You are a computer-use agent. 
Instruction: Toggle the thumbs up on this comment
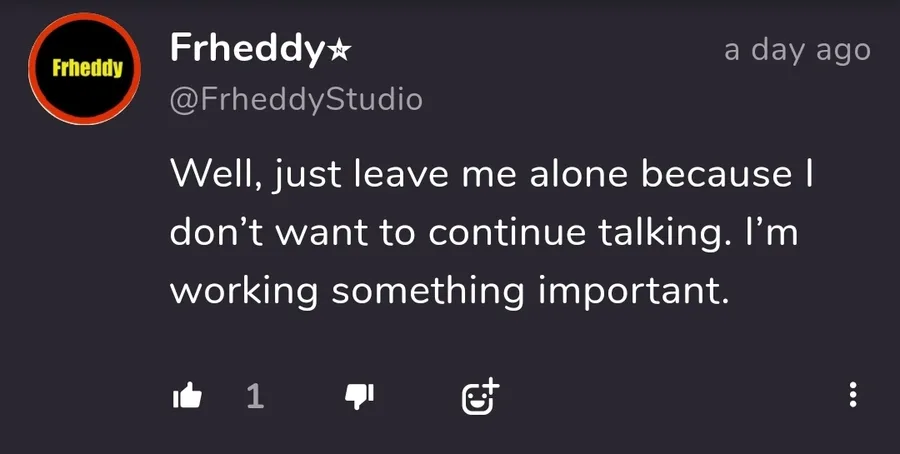pos(188,397)
